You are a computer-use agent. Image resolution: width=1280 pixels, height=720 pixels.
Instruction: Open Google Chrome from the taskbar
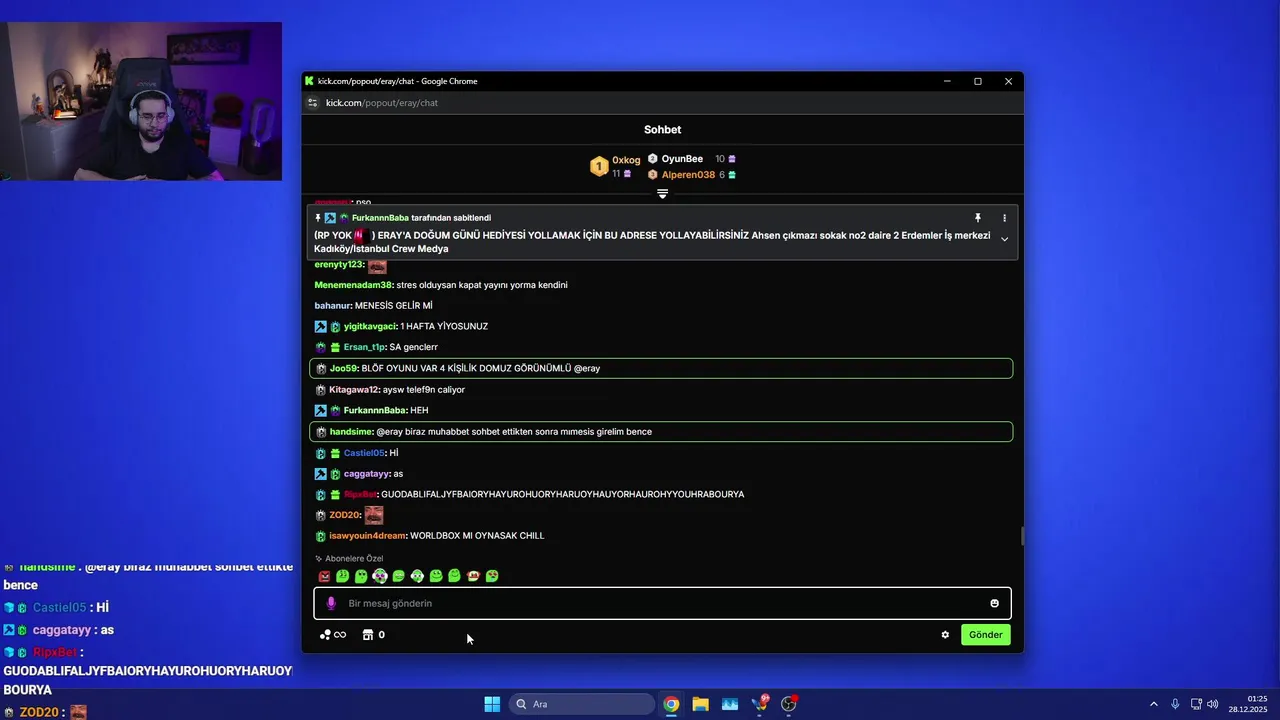(x=671, y=704)
